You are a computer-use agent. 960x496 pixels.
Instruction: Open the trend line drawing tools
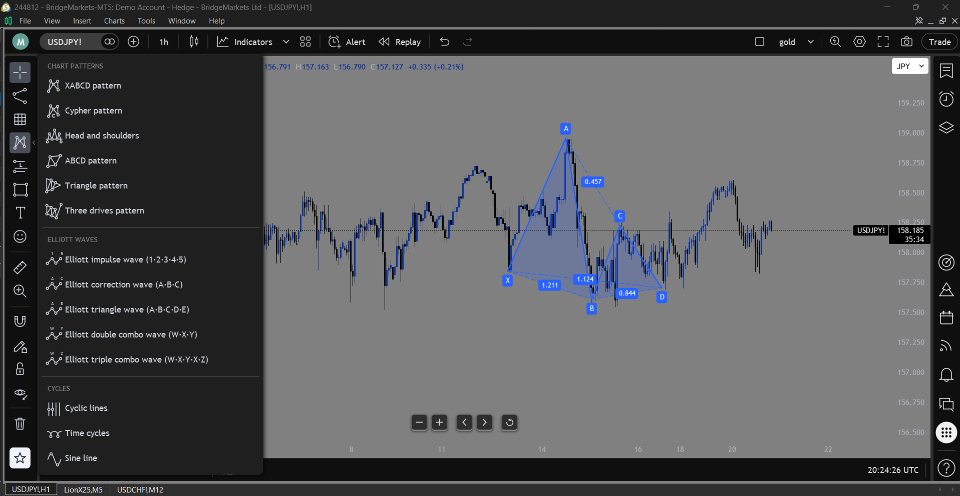point(20,96)
